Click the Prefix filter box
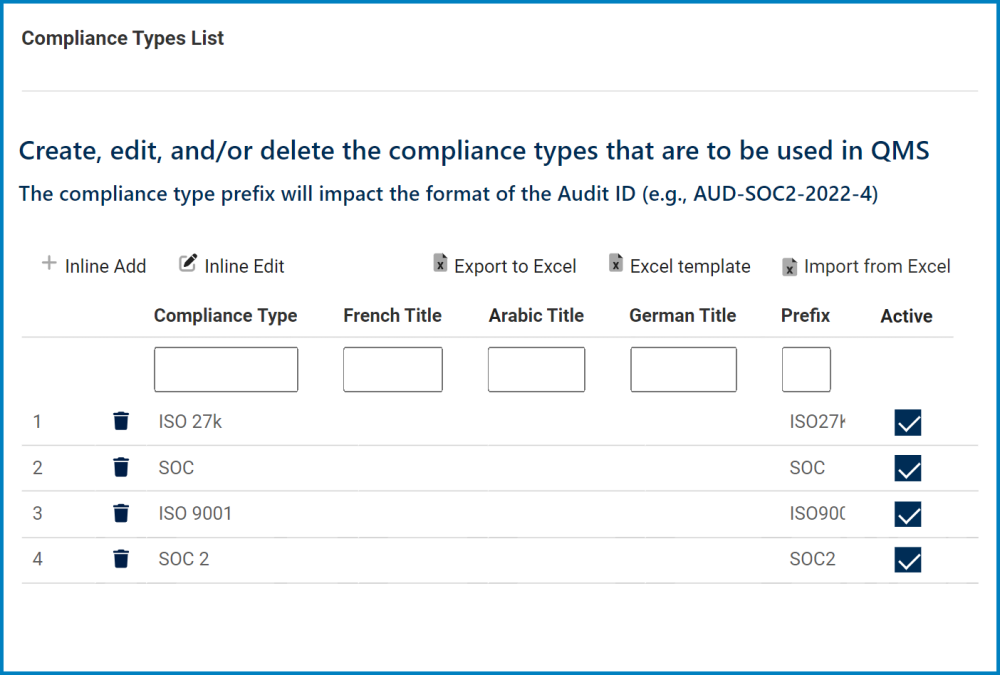The image size is (1000, 675). 806,369
